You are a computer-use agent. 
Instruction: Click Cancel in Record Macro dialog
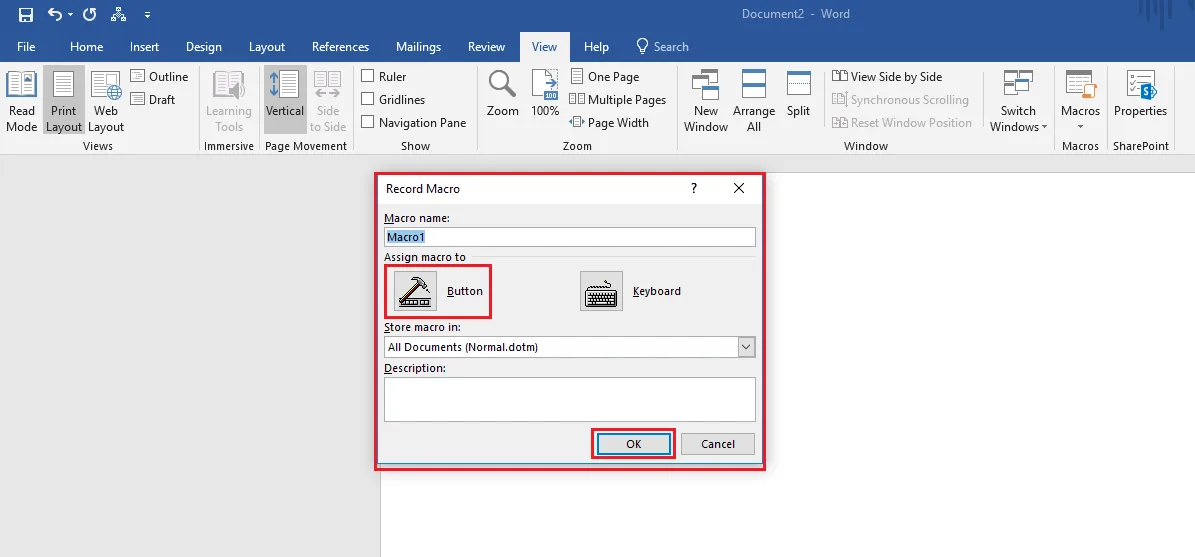click(718, 443)
